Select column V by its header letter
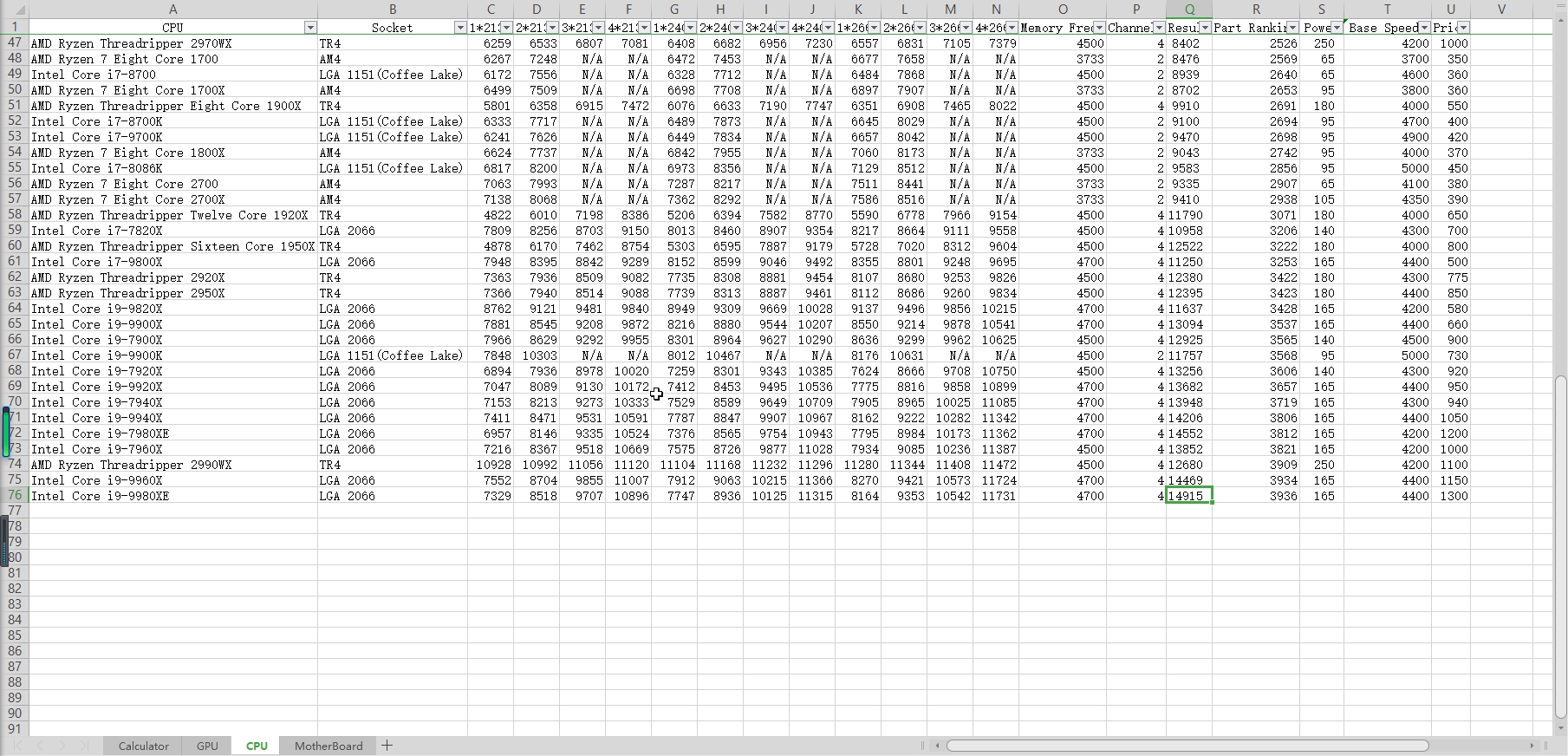The image size is (1568, 756). [1501, 10]
